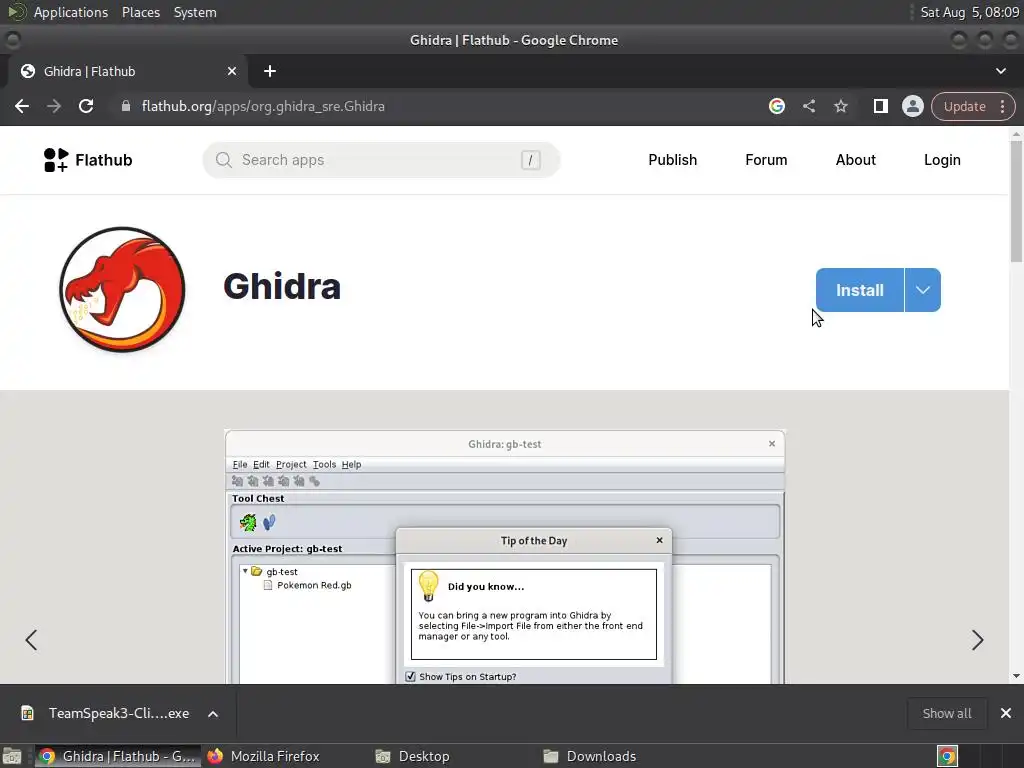
Task: Expand TeamSpeak3 download options chevron
Action: [213, 714]
